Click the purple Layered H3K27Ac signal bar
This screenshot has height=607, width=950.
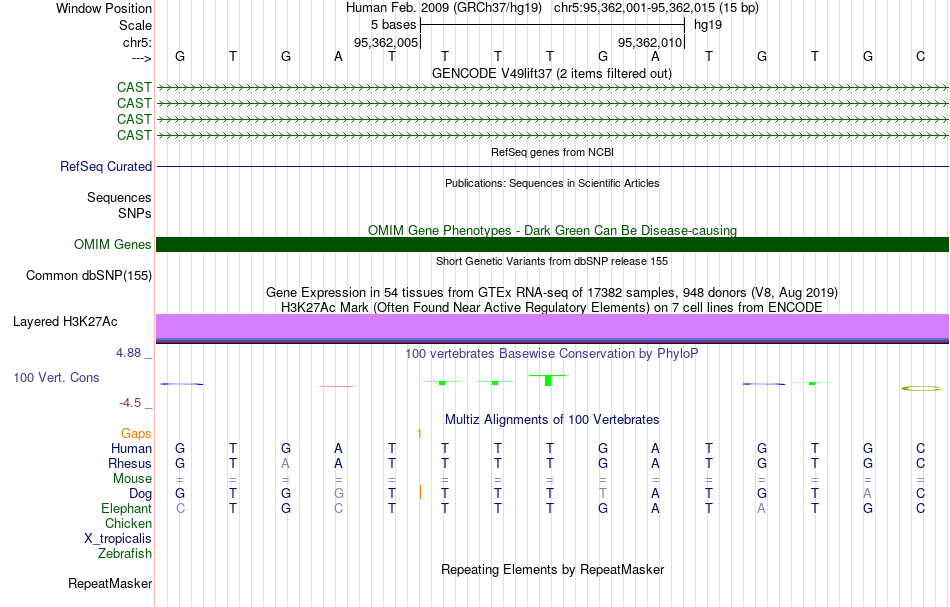coord(552,328)
